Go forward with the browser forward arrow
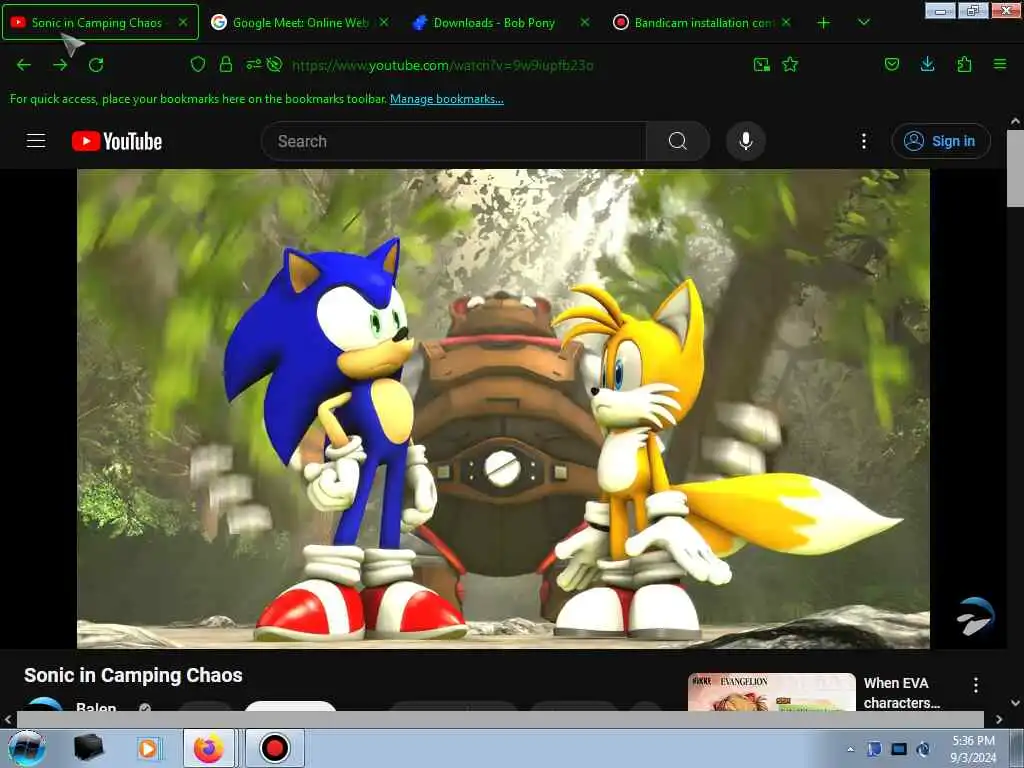This screenshot has width=1024, height=768. [x=60, y=65]
